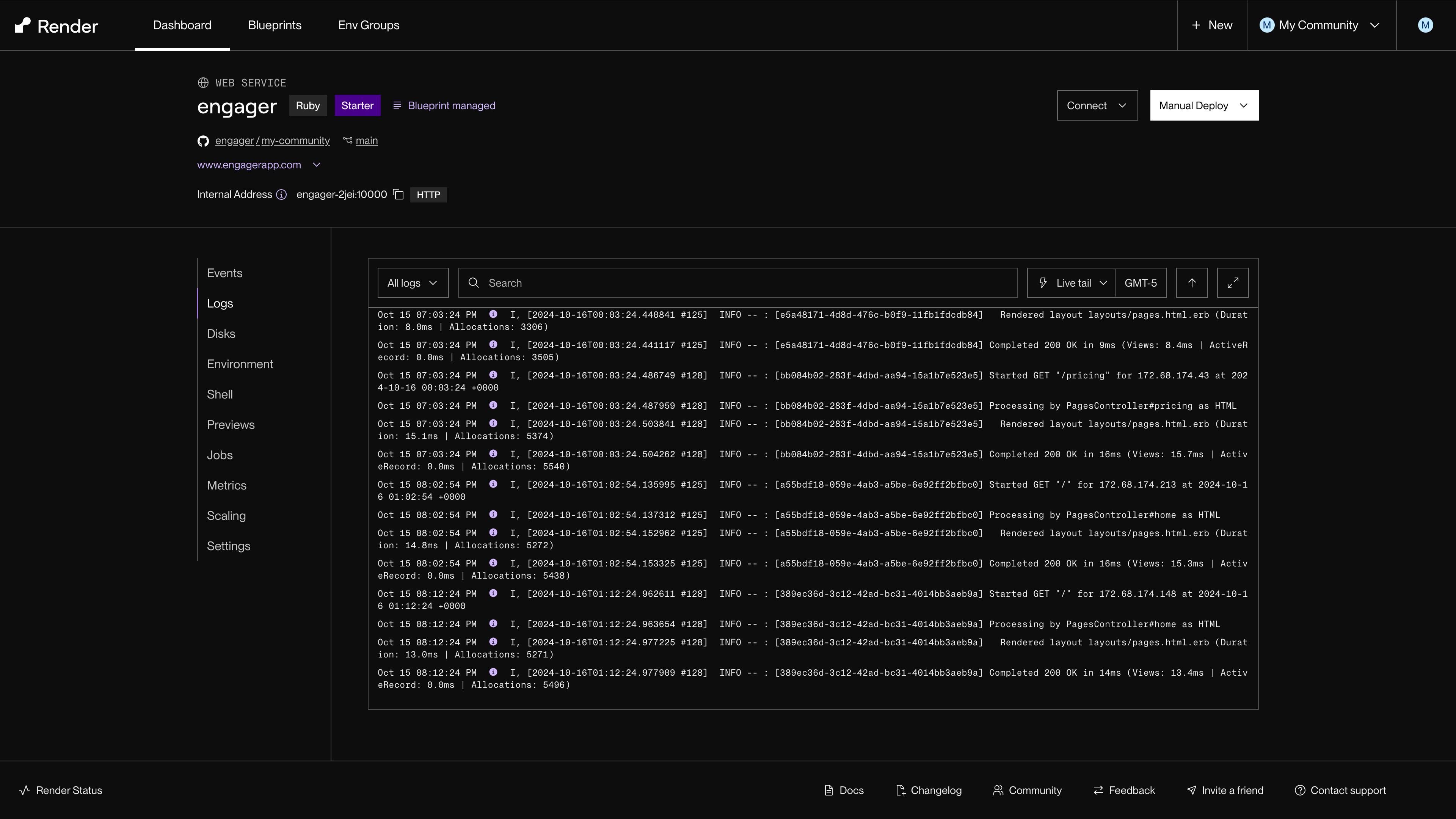Click the log text 'Processing by PagesController#pricing as HTML'
This screenshot has width=1456, height=819.
click(1112, 406)
